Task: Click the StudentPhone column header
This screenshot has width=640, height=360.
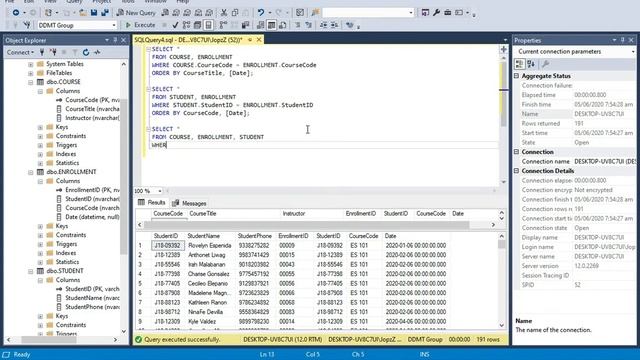Action: click(x=255, y=236)
